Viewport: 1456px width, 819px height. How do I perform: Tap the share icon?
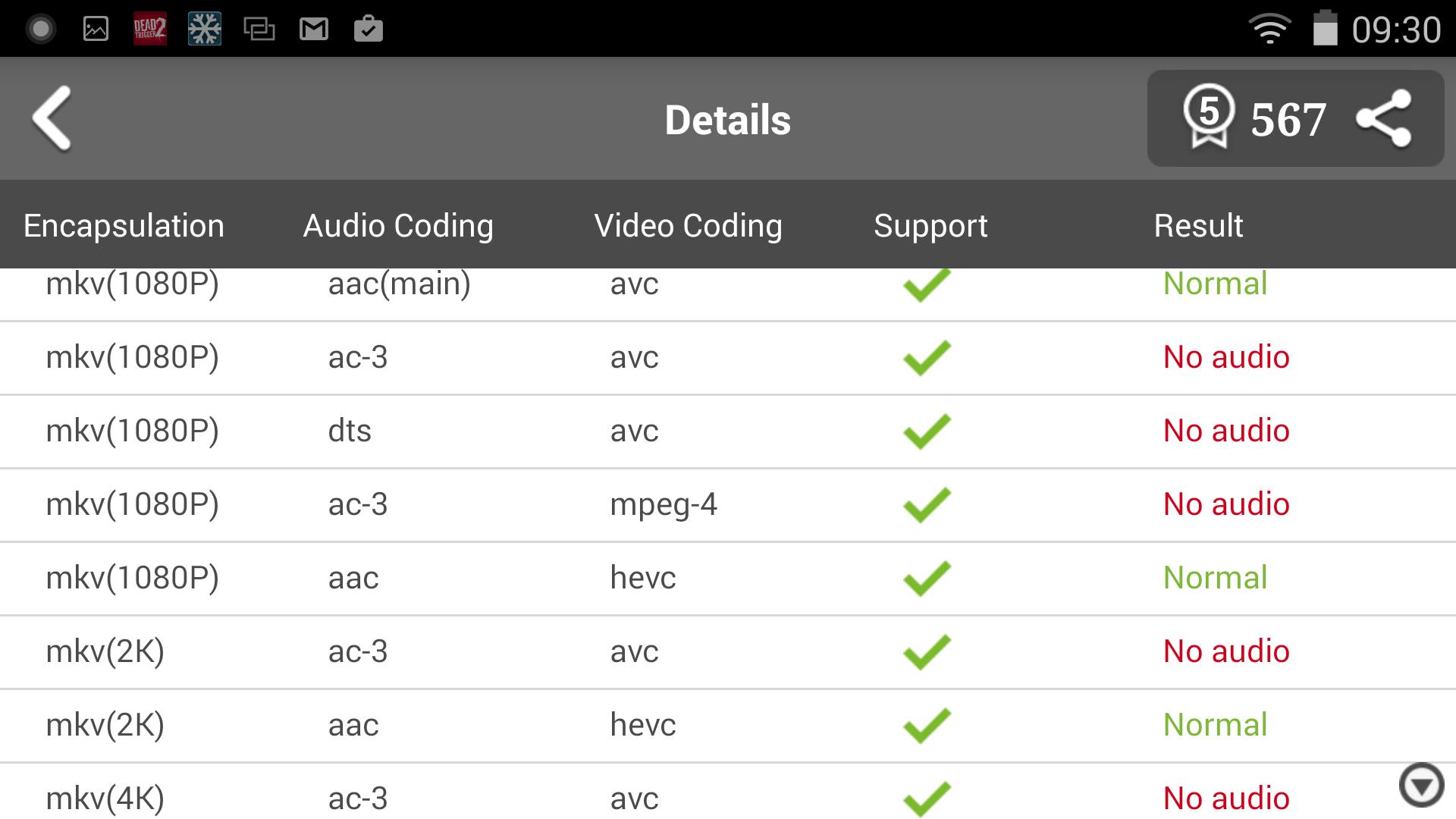pyautogui.click(x=1384, y=118)
